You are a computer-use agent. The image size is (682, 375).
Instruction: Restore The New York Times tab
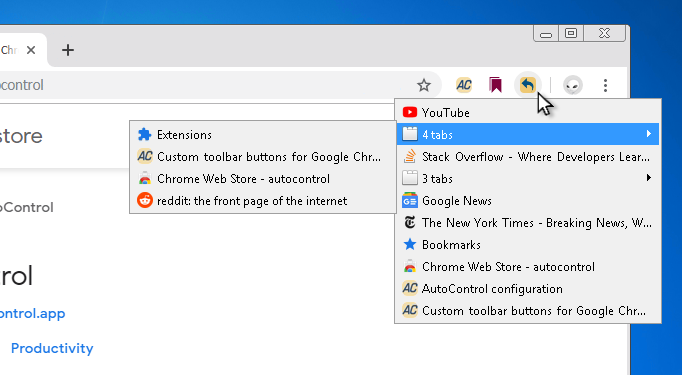[528, 222]
